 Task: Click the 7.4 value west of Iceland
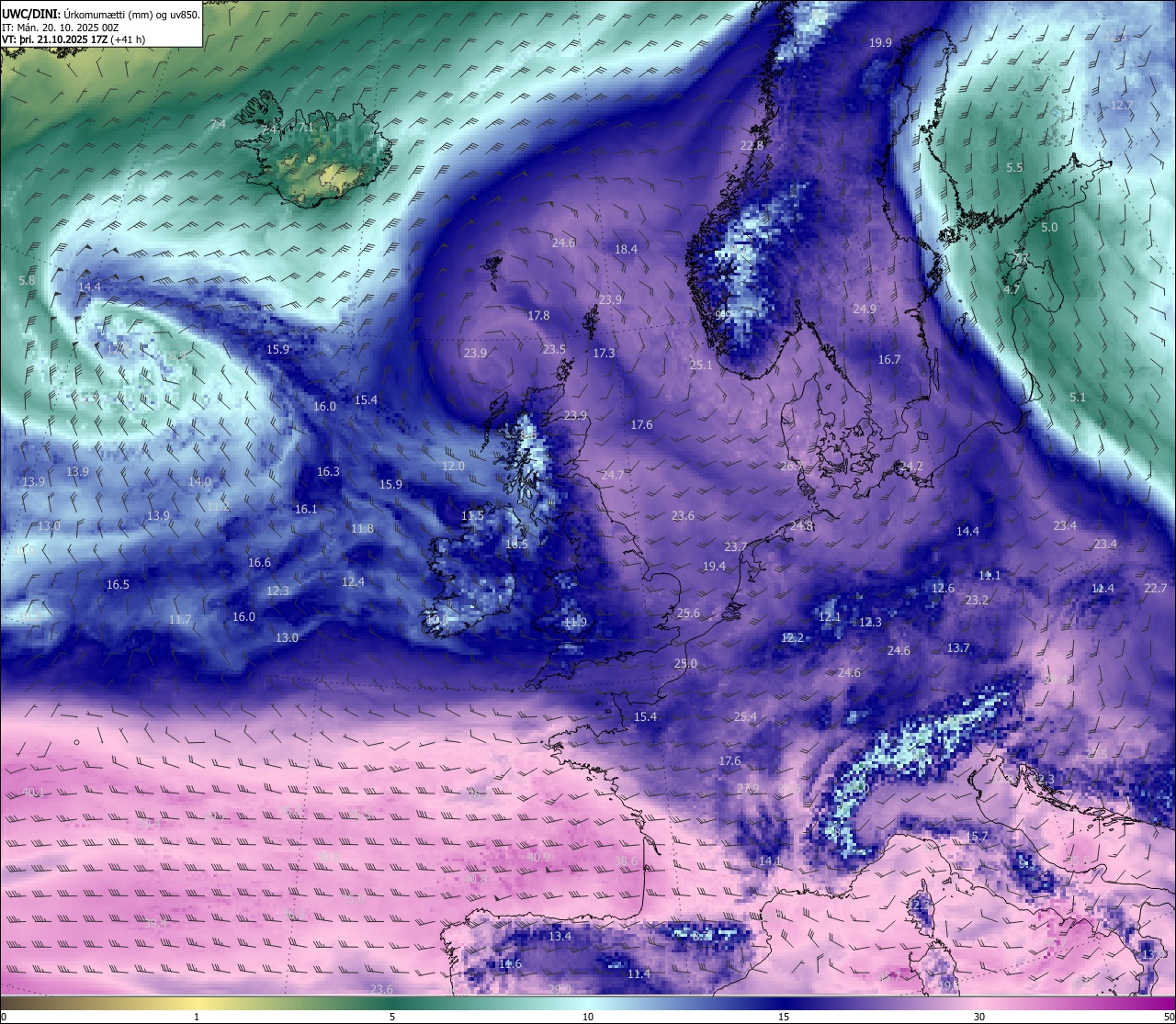pos(218,124)
